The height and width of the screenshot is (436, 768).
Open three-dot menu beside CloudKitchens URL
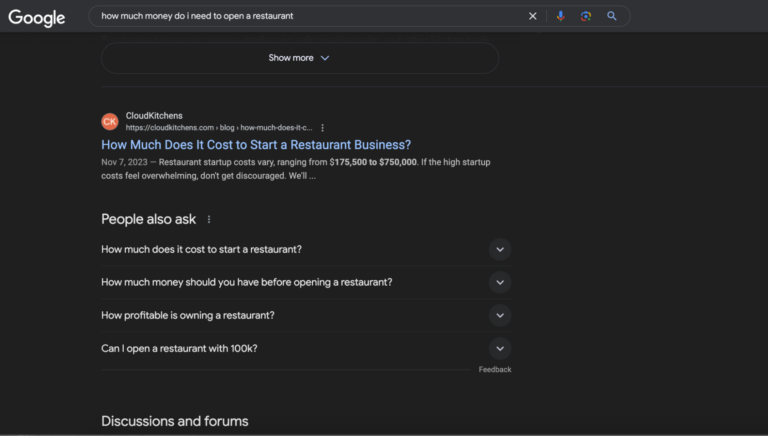tap(322, 128)
